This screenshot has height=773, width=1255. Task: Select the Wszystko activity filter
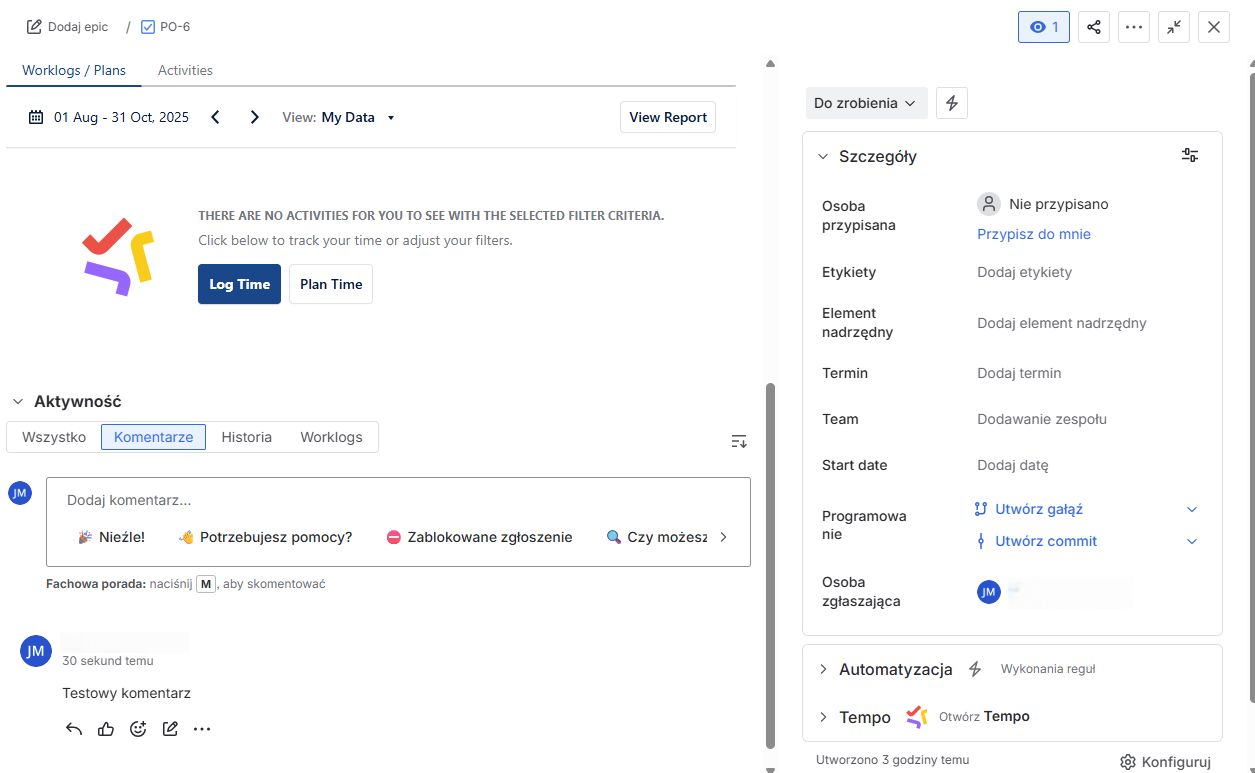(x=54, y=437)
